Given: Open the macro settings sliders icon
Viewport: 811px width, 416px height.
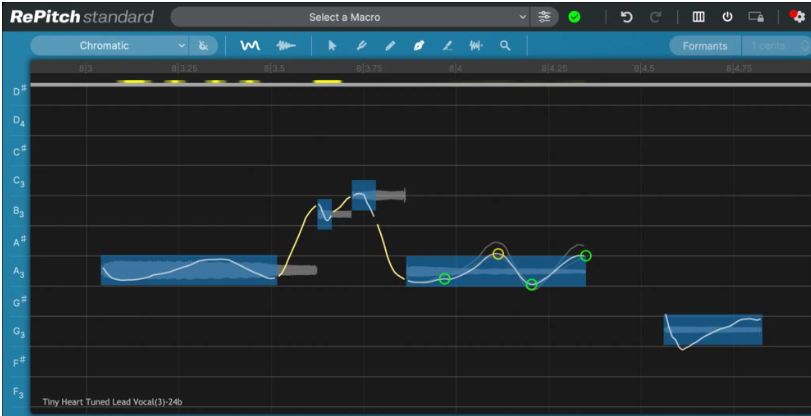Looking at the screenshot, I should (x=545, y=17).
